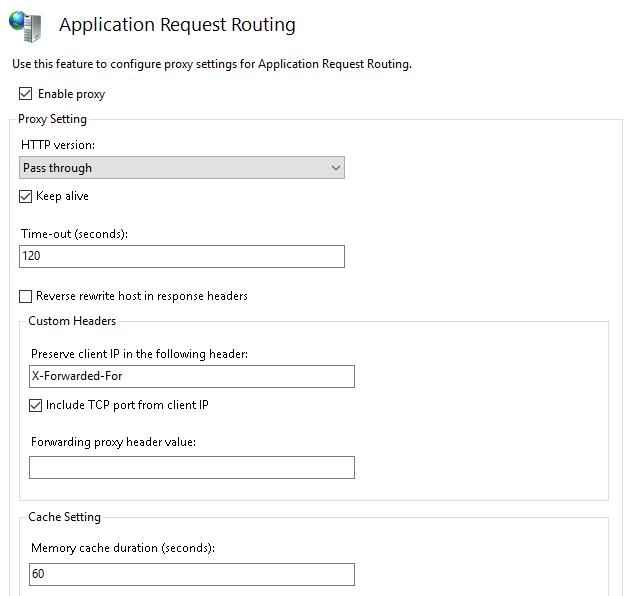Click the Application Request Routing page title

[177, 25]
